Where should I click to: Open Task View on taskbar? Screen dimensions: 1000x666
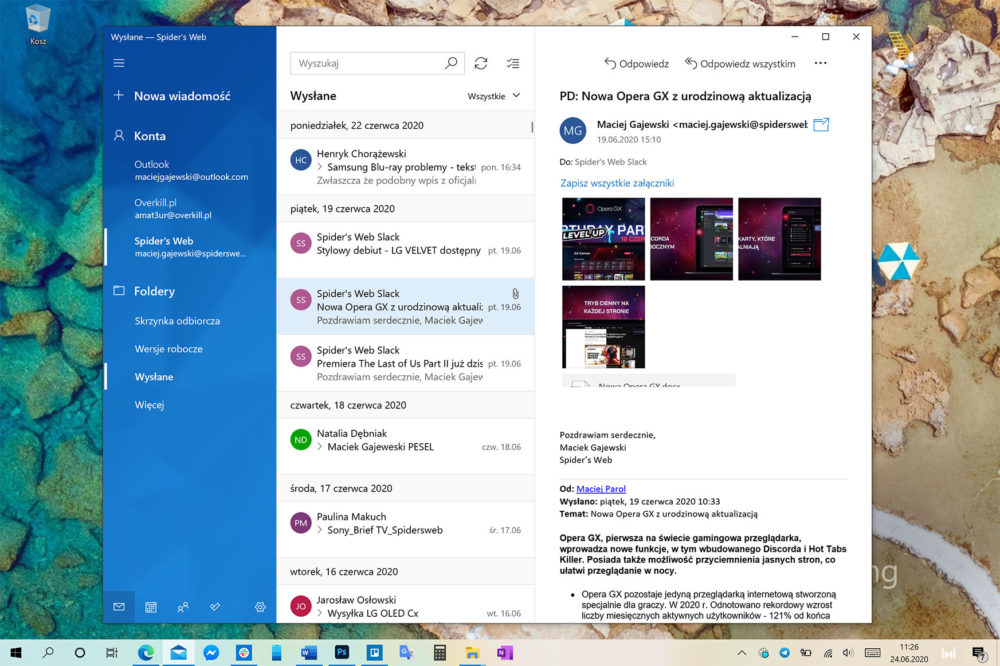[x=112, y=653]
